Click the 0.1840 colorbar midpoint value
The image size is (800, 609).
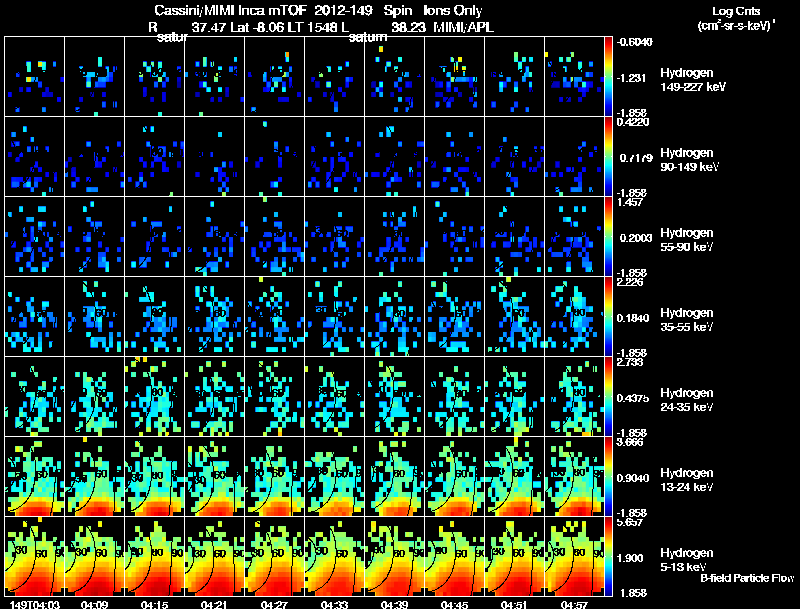(x=633, y=318)
